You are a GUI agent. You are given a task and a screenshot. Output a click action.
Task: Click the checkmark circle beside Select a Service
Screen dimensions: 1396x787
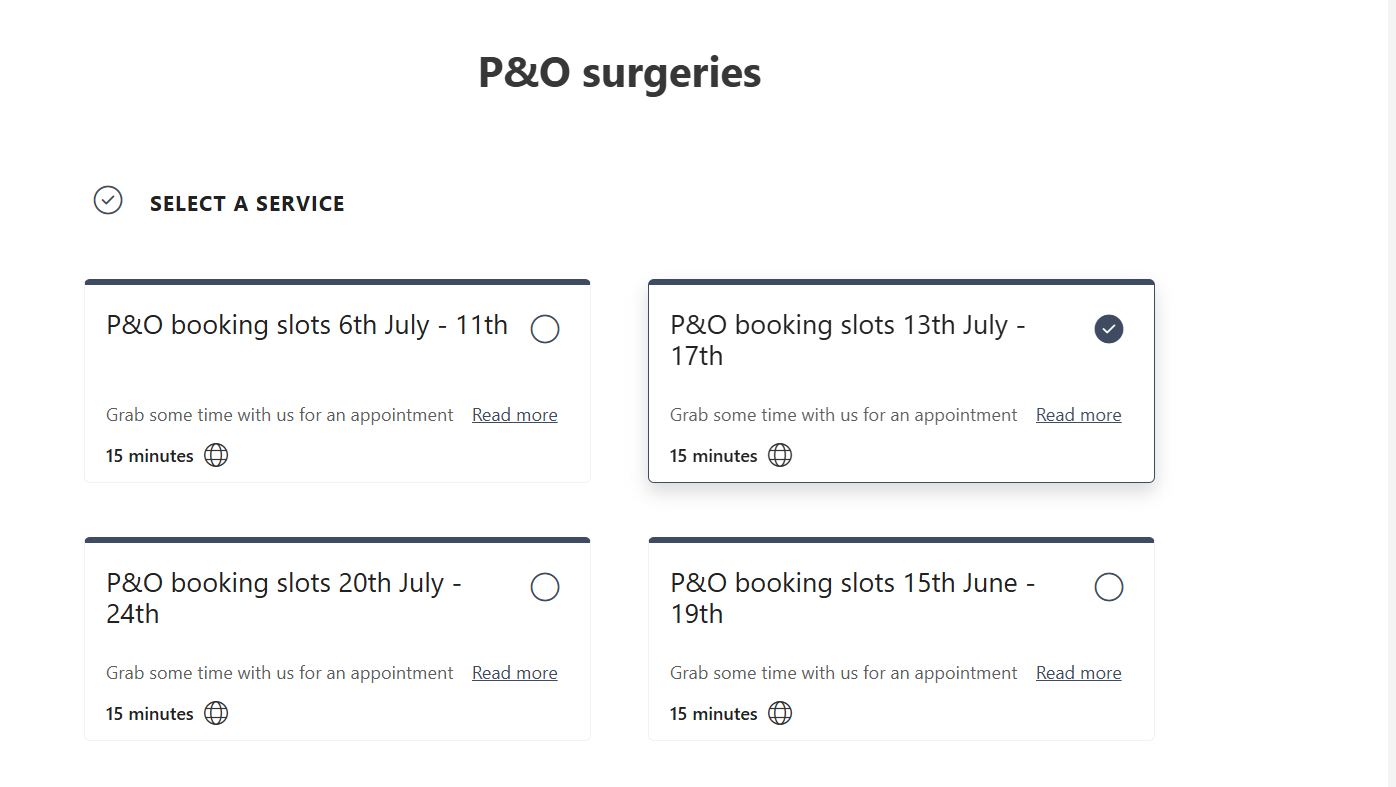pyautogui.click(x=108, y=200)
